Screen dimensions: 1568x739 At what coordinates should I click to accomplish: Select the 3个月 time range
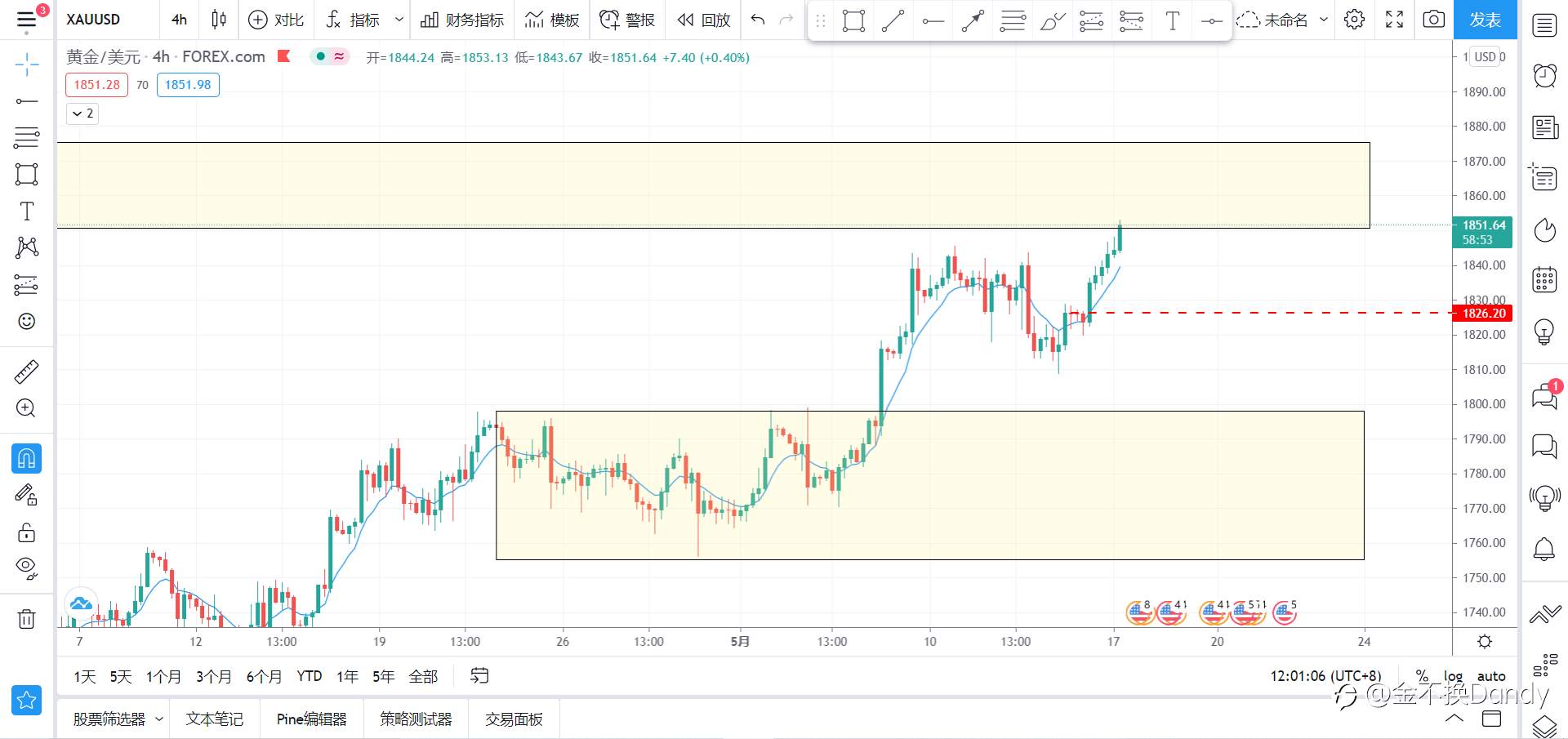(213, 676)
